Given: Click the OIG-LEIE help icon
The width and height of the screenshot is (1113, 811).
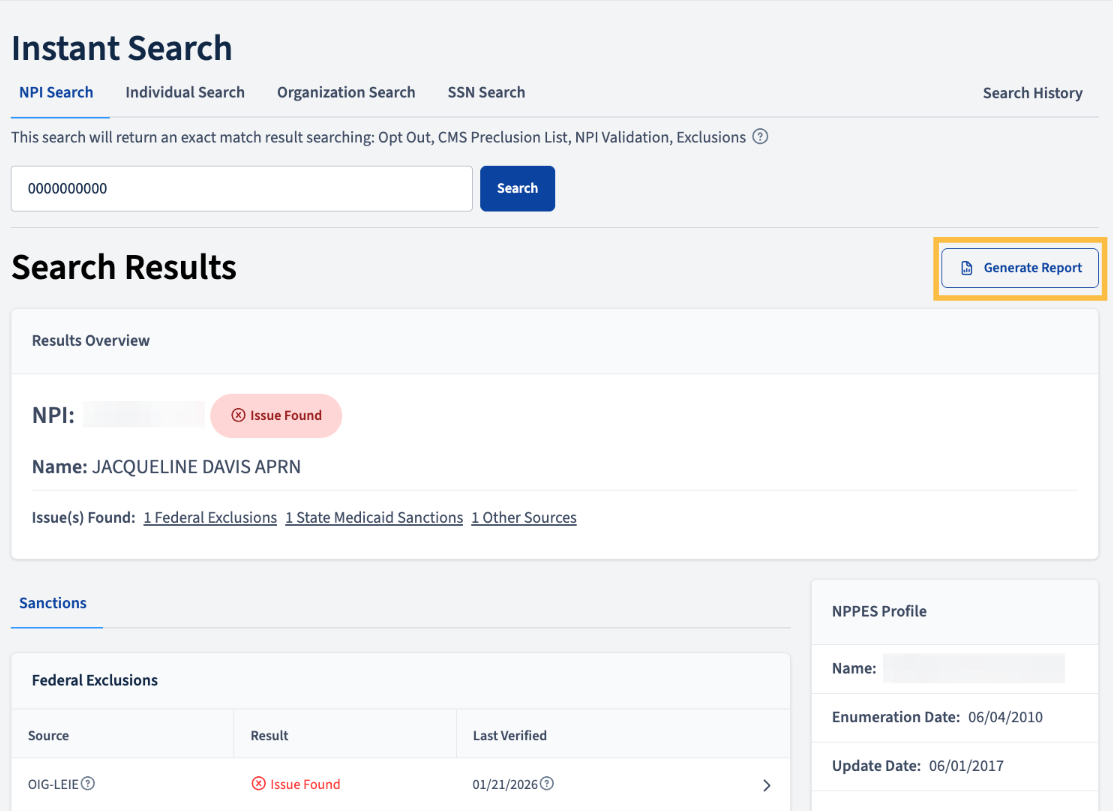Looking at the screenshot, I should click(88, 783).
